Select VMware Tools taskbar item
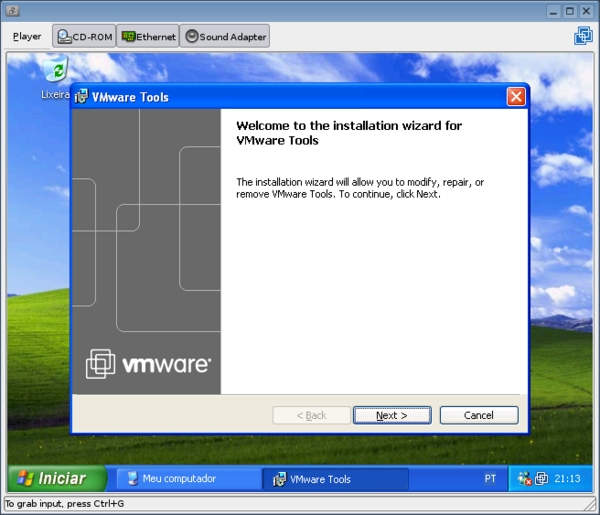The image size is (600, 515). click(335, 479)
